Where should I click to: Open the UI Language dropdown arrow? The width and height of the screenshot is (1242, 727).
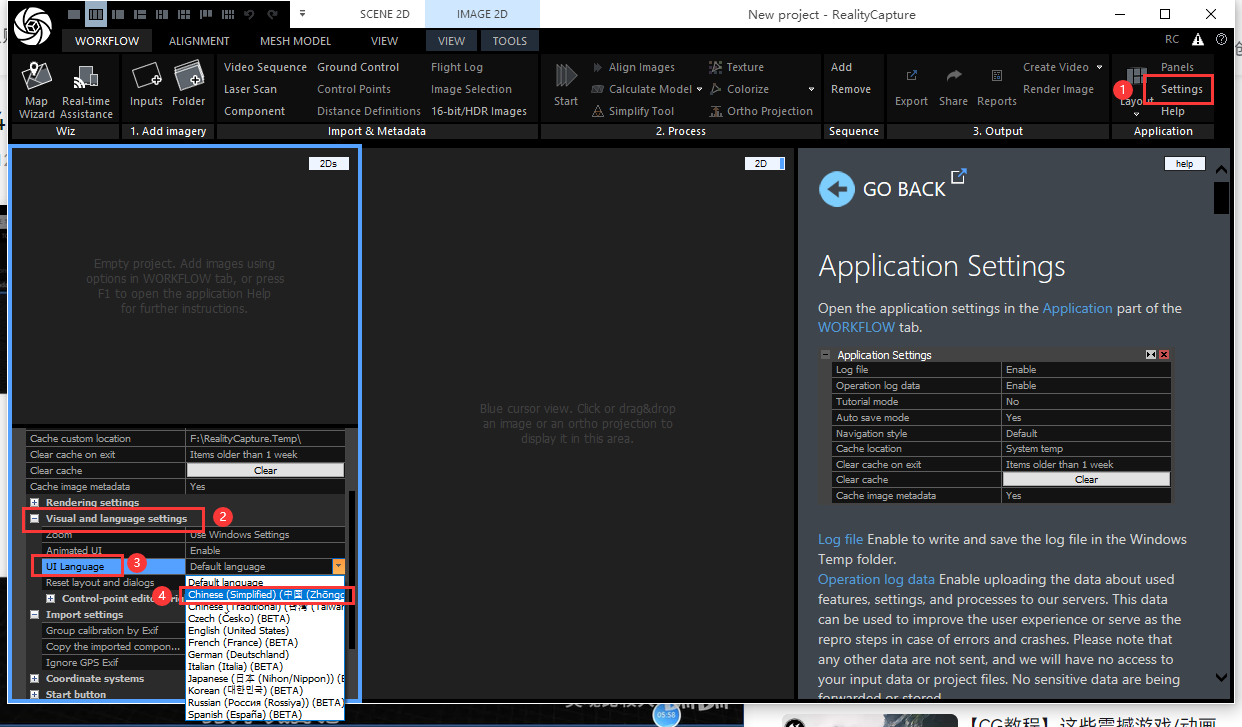[x=338, y=567]
